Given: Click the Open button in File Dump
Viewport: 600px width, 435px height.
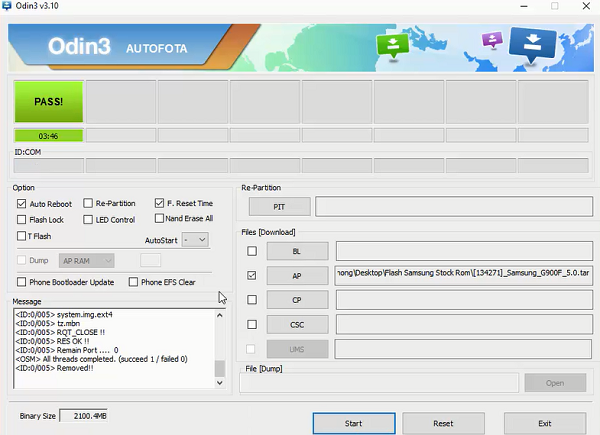Looking at the screenshot, I should point(555,383).
